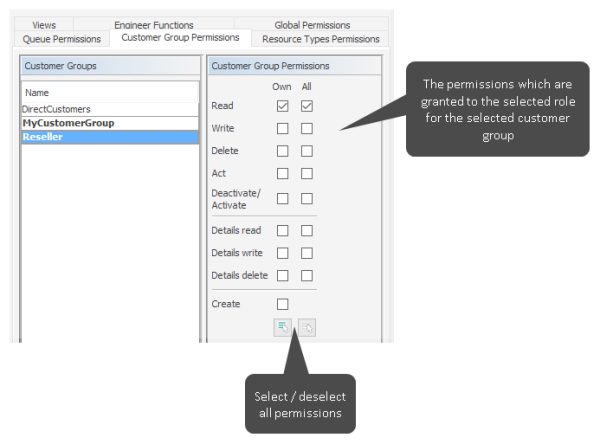Check the Act All checkbox
The width and height of the screenshot is (600, 444).
tap(307, 174)
